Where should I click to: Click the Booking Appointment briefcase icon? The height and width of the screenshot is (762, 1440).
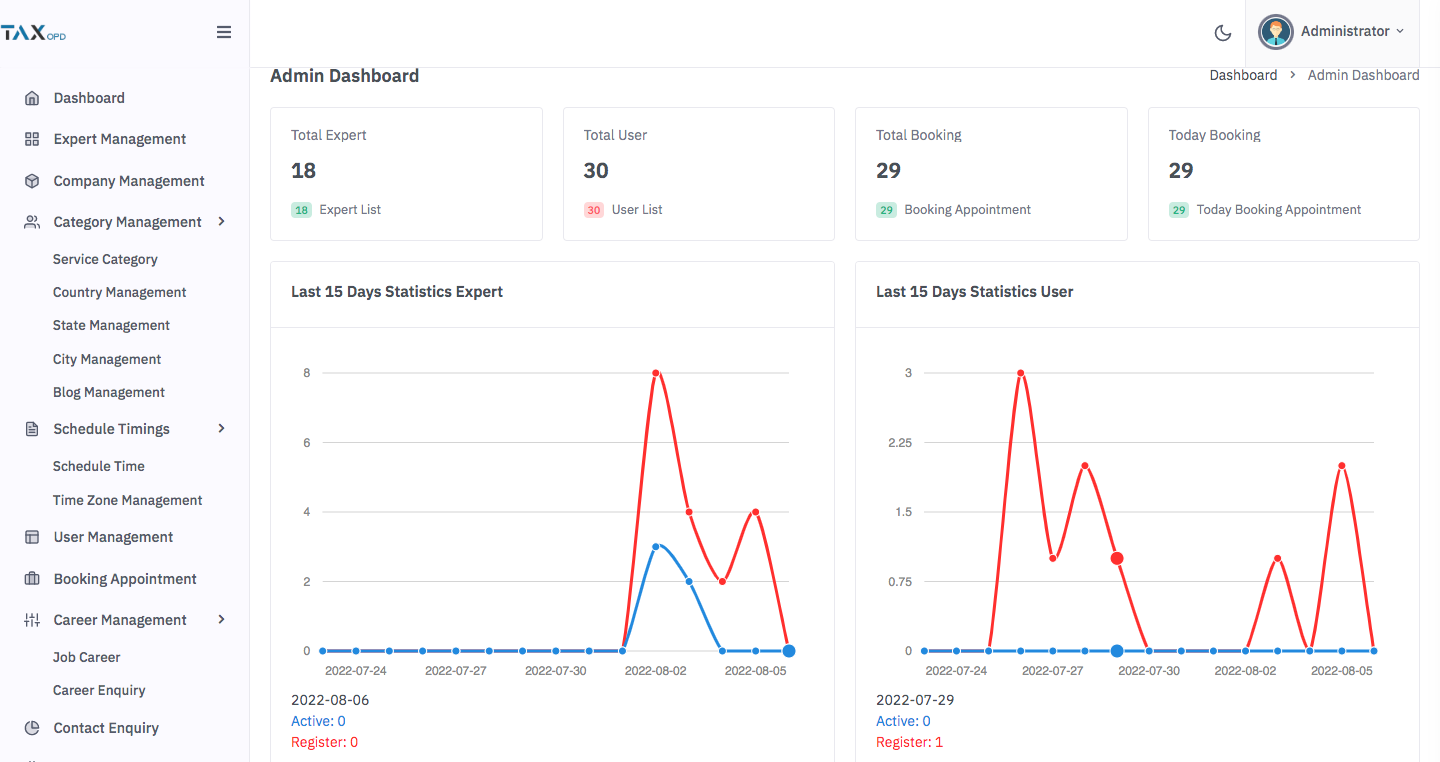pos(32,579)
